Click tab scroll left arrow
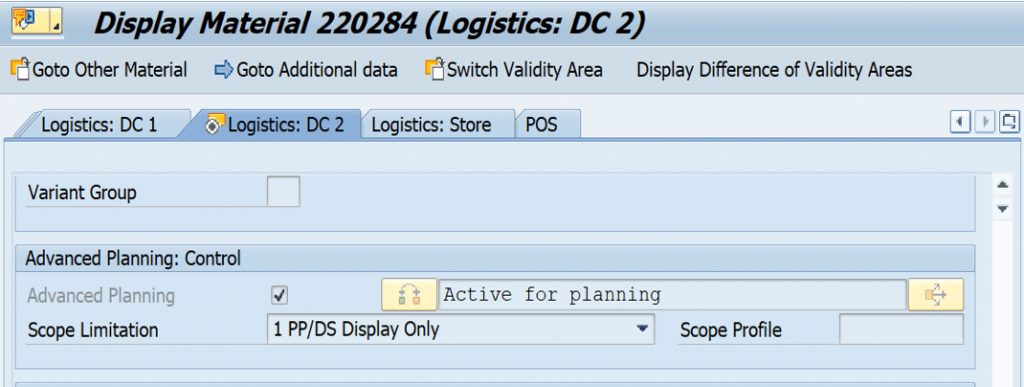 click(x=960, y=122)
